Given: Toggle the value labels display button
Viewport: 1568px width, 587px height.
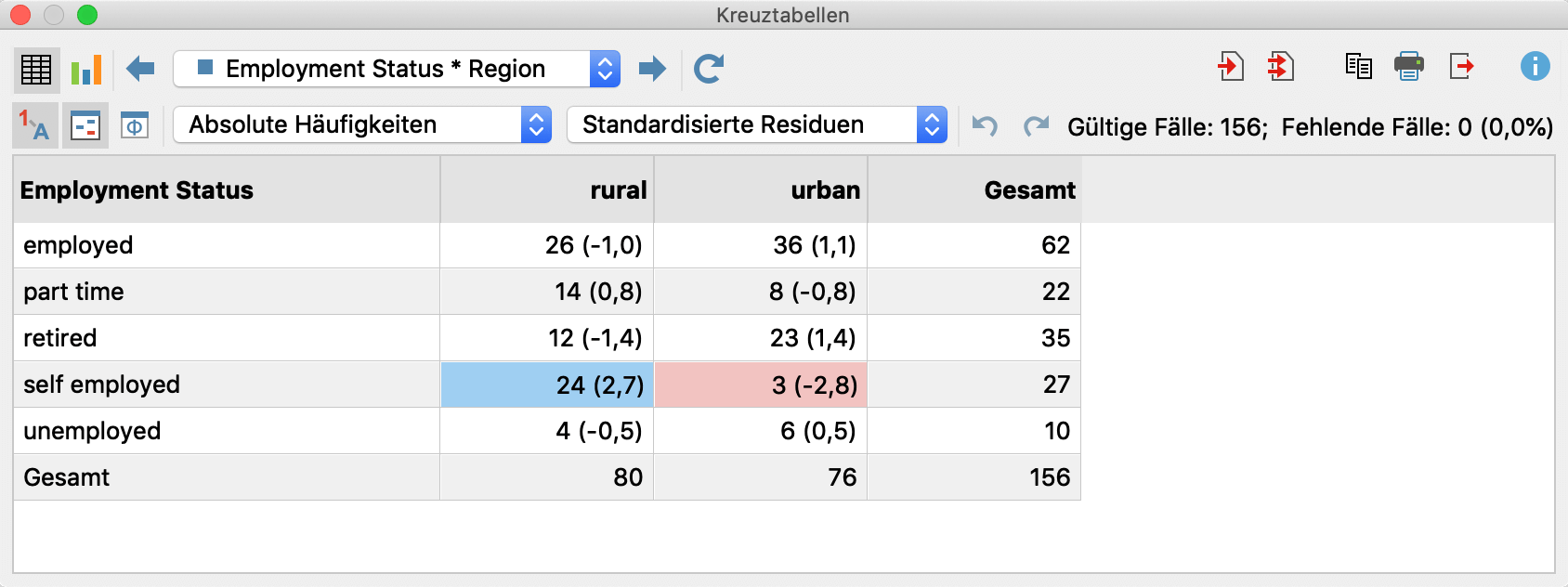Looking at the screenshot, I should (35, 125).
